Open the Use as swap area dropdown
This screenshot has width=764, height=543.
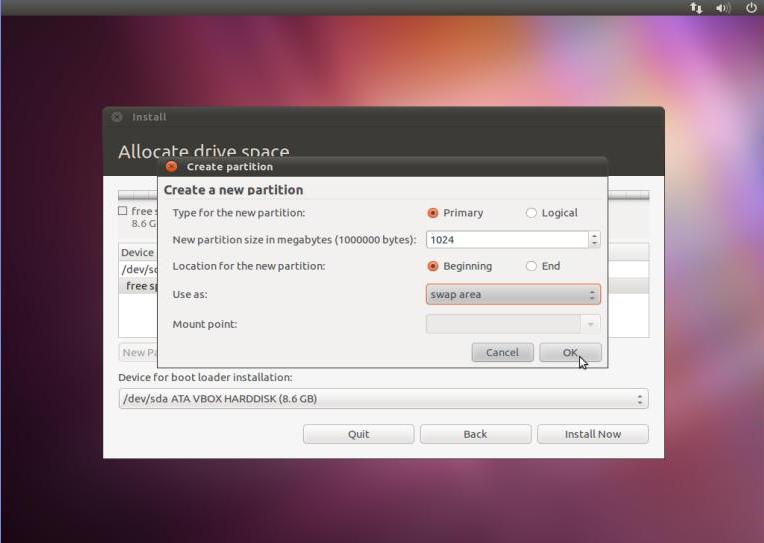[513, 294]
